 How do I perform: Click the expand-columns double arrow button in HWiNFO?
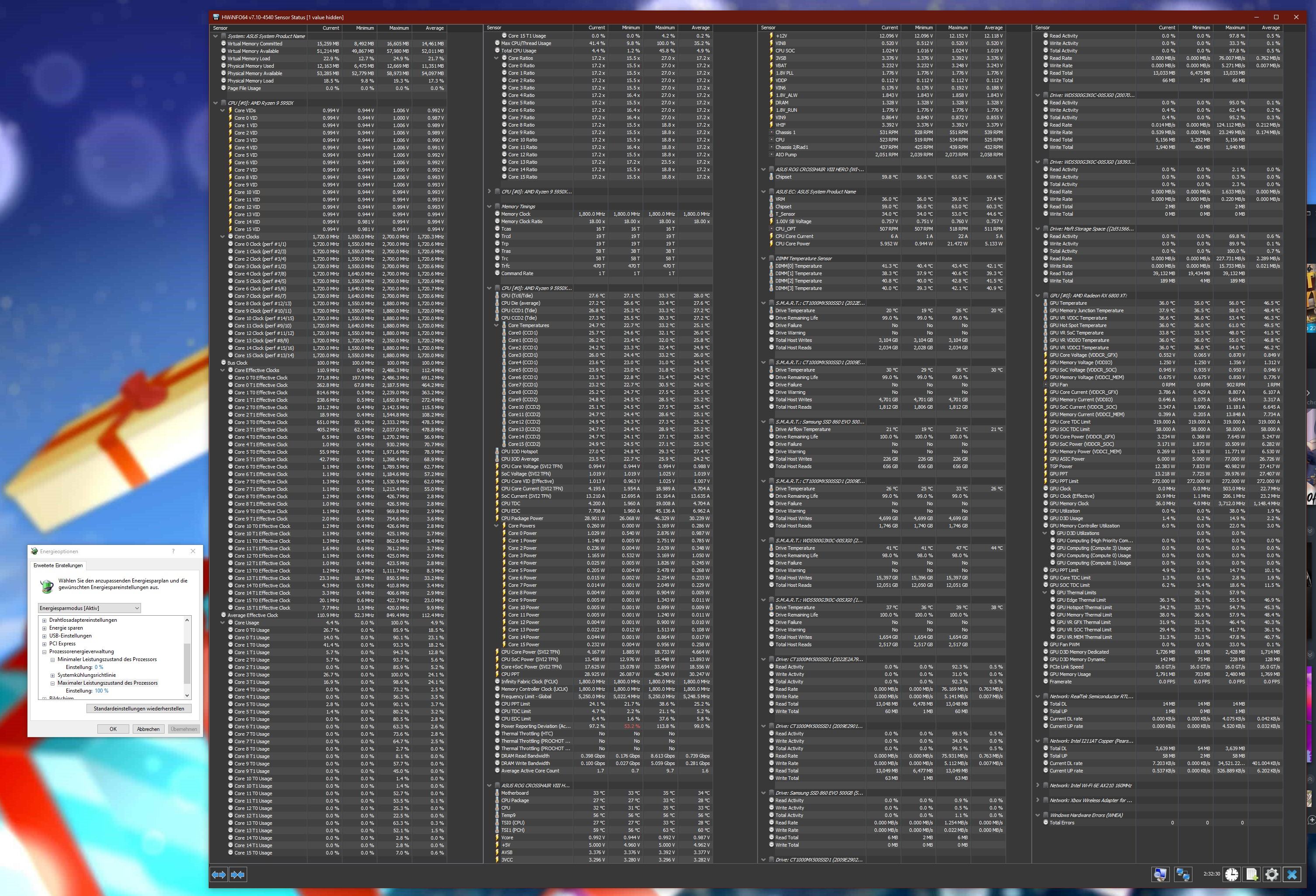[219, 875]
